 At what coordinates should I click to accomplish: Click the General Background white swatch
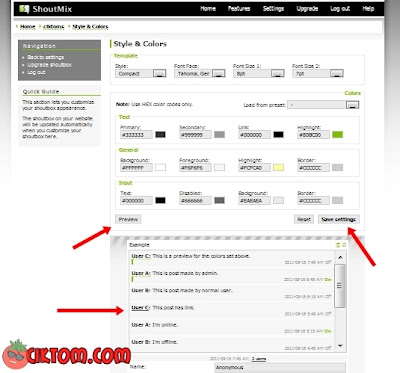pos(160,168)
